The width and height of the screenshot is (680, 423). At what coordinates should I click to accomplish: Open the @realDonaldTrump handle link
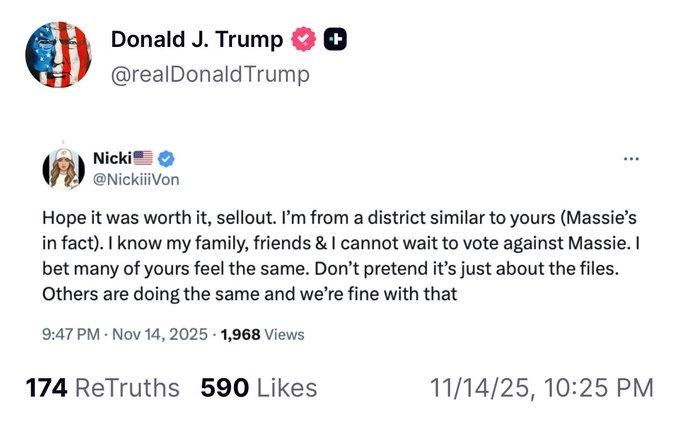click(x=209, y=74)
